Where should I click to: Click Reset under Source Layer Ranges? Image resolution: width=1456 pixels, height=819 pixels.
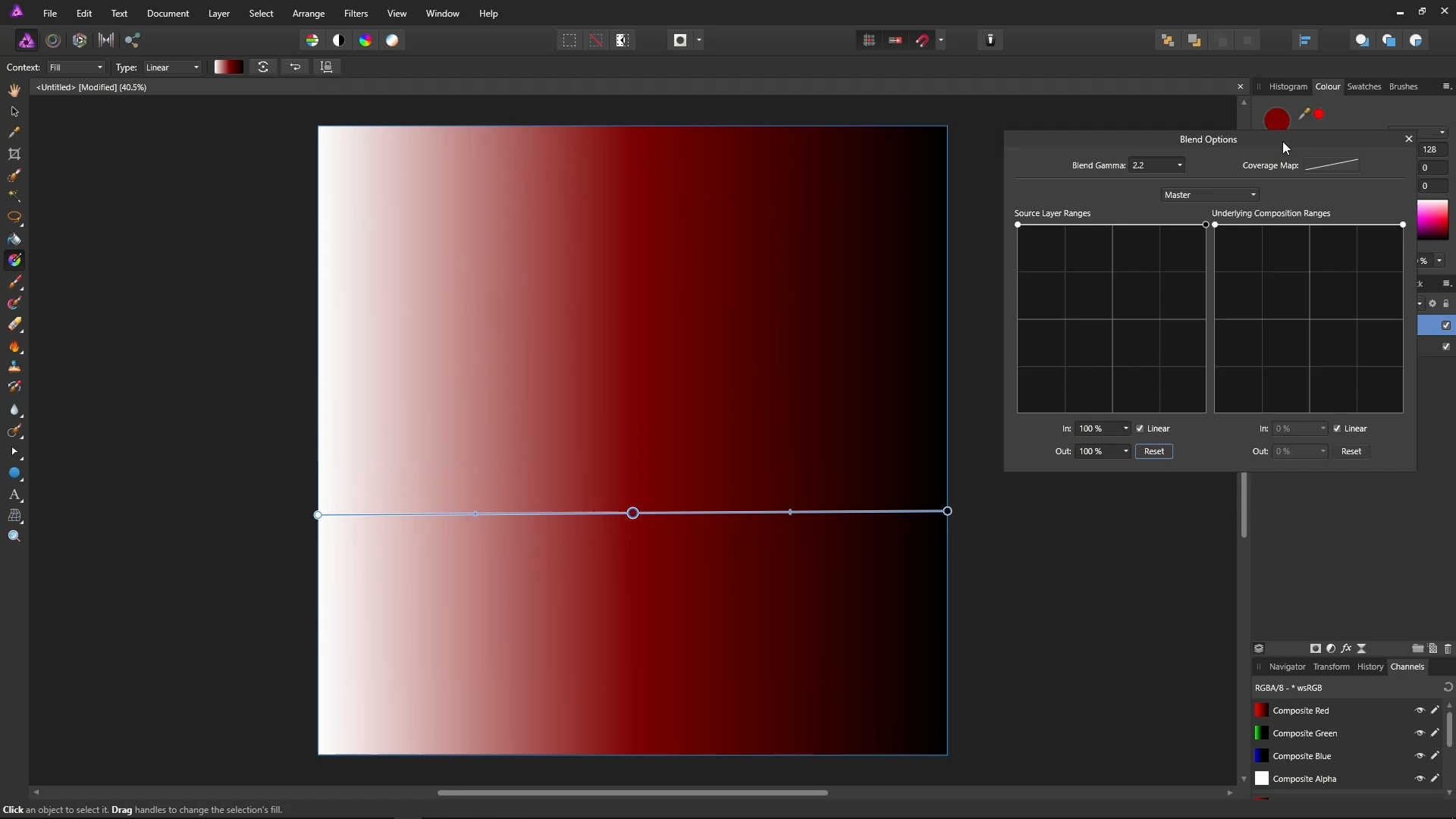click(x=1153, y=451)
